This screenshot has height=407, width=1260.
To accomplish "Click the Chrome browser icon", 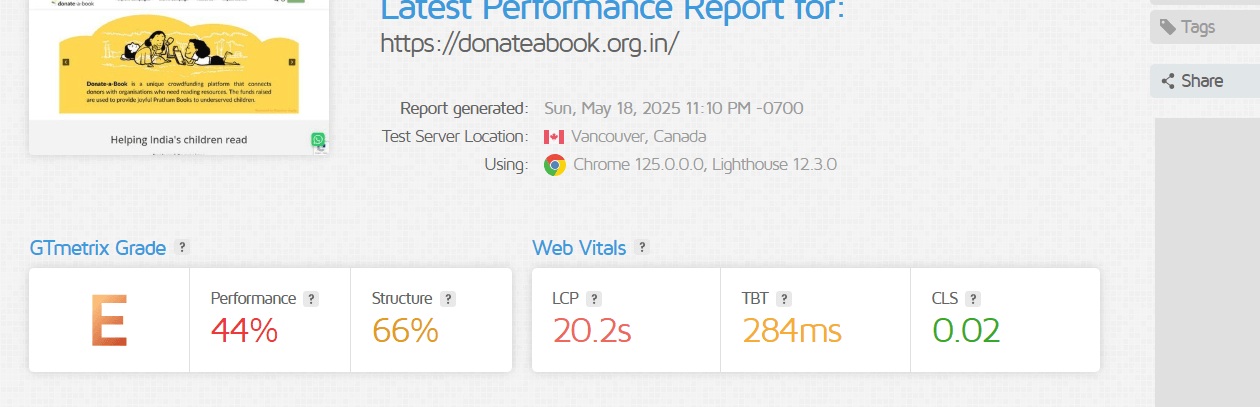I will click(555, 165).
